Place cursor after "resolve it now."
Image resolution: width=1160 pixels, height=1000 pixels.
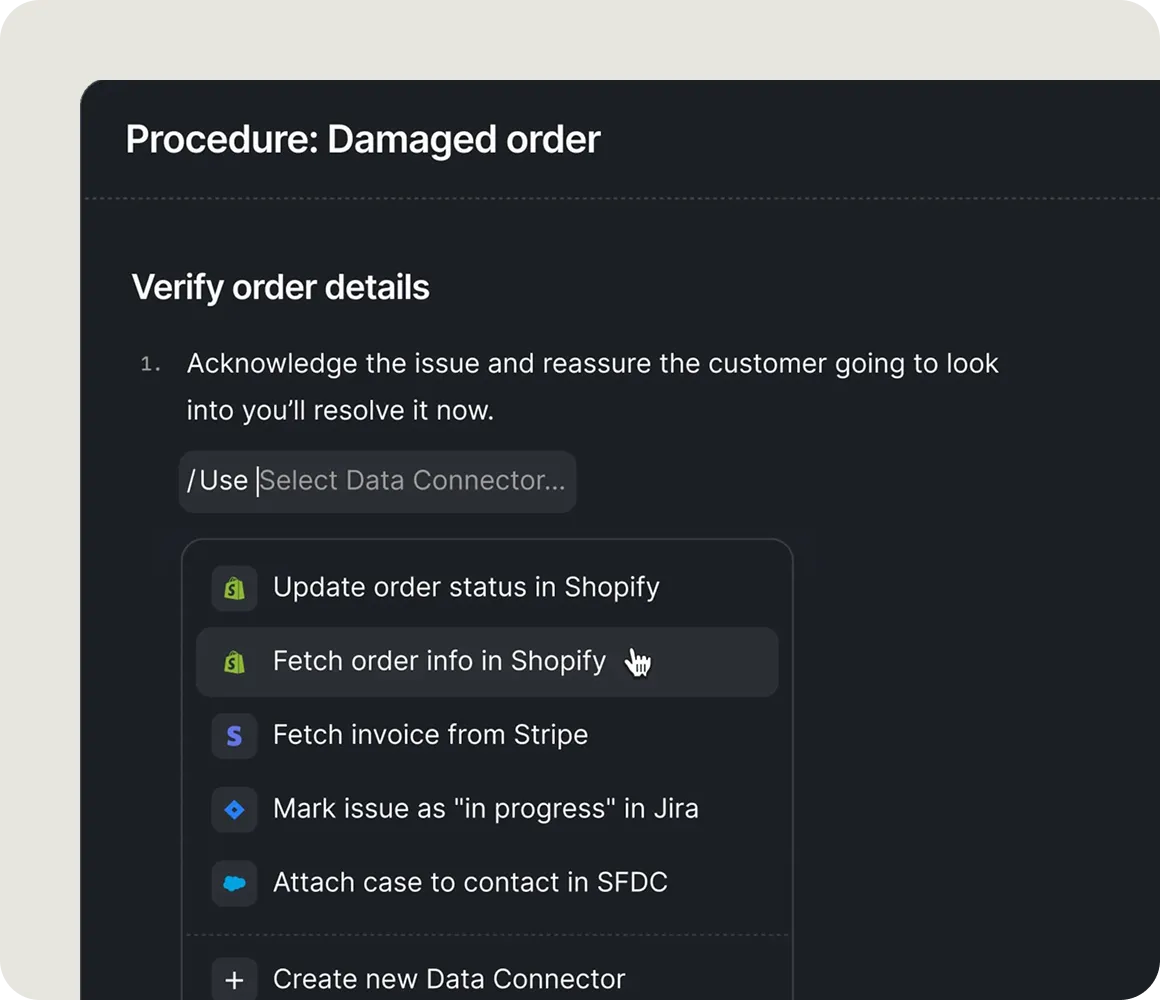click(495, 411)
